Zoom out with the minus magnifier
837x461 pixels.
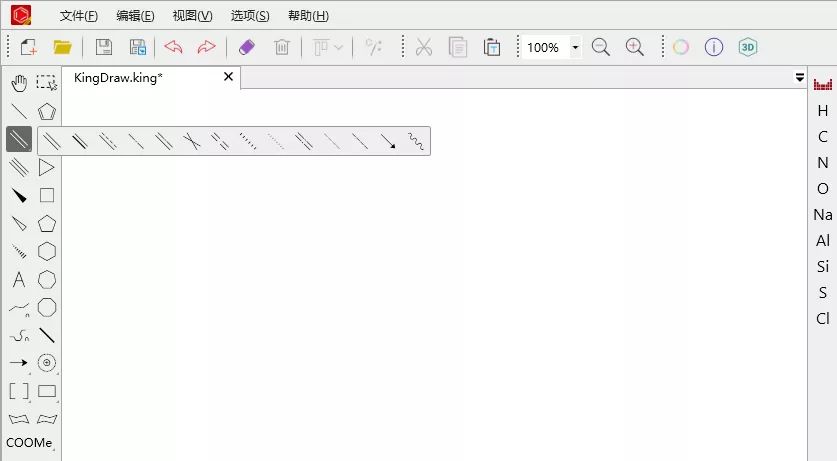(601, 47)
